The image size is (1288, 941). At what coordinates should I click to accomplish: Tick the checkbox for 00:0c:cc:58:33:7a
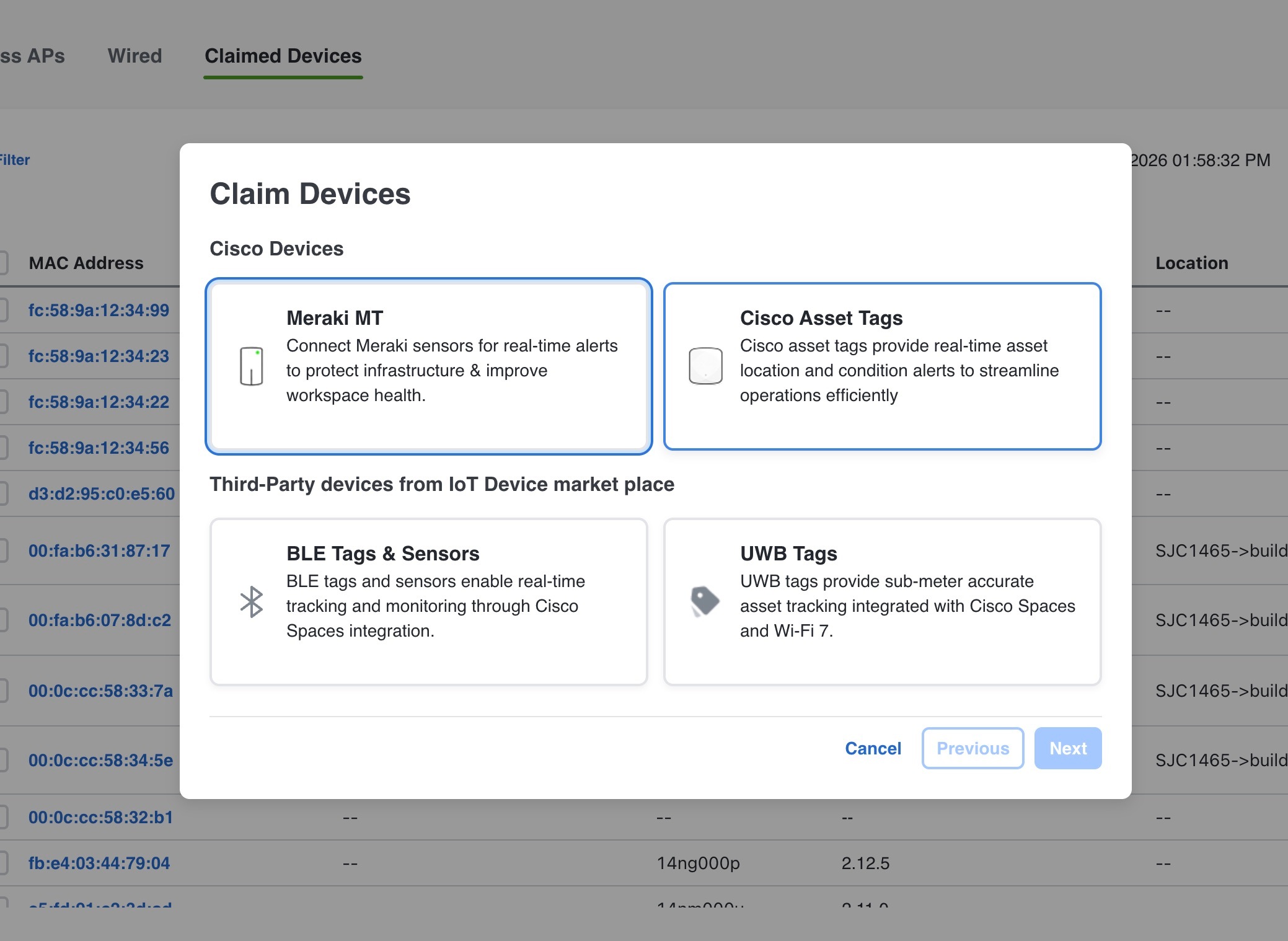tap(2, 691)
